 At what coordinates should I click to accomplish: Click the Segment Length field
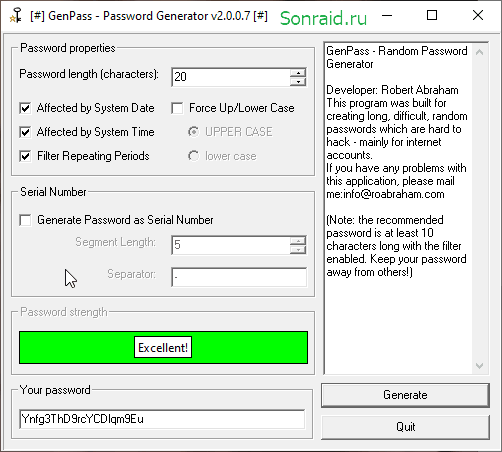231,245
